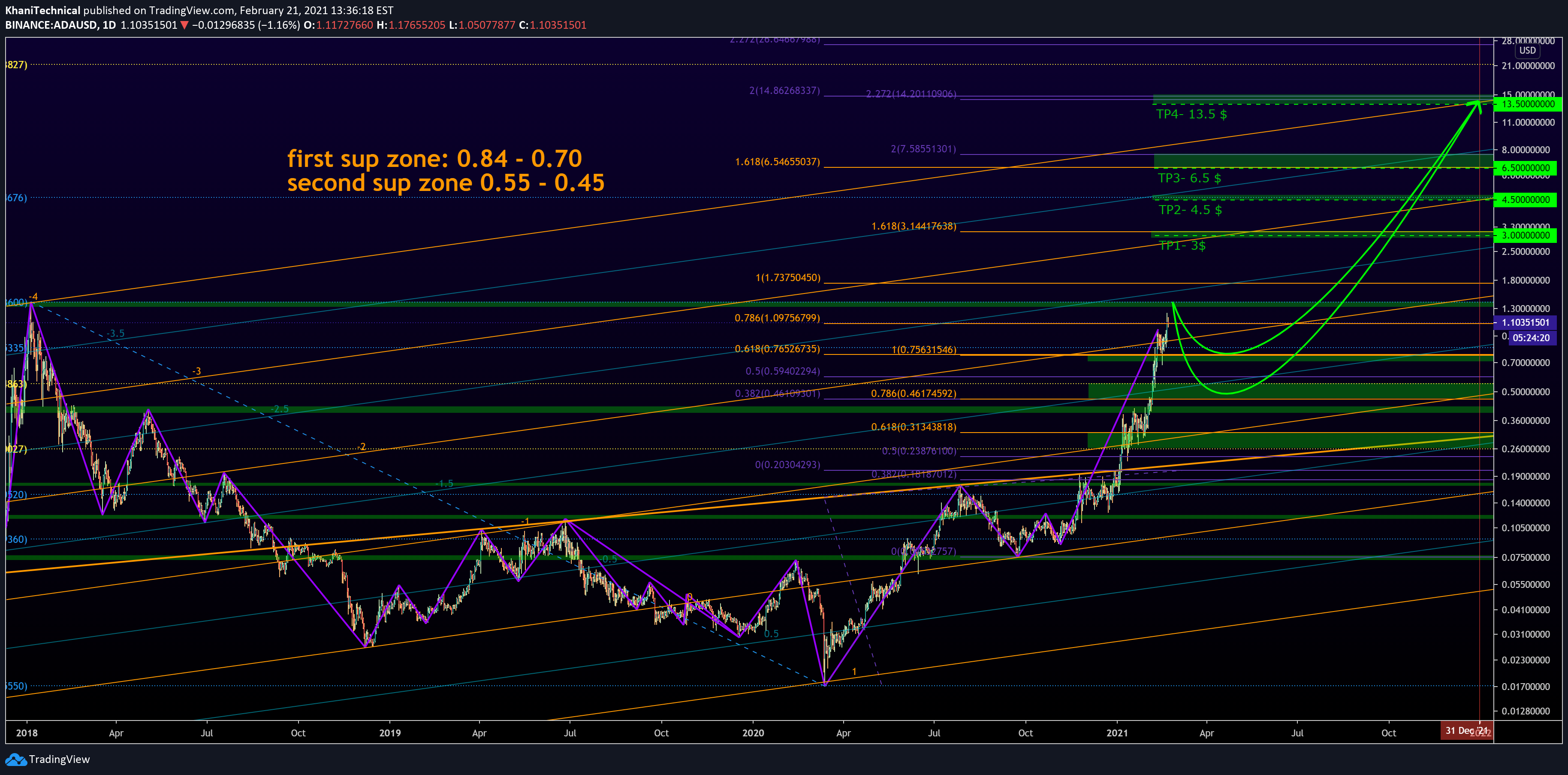Click the BINANCE:ADAUSD symbol name
This screenshot has width=1568, height=775.
coord(51,26)
